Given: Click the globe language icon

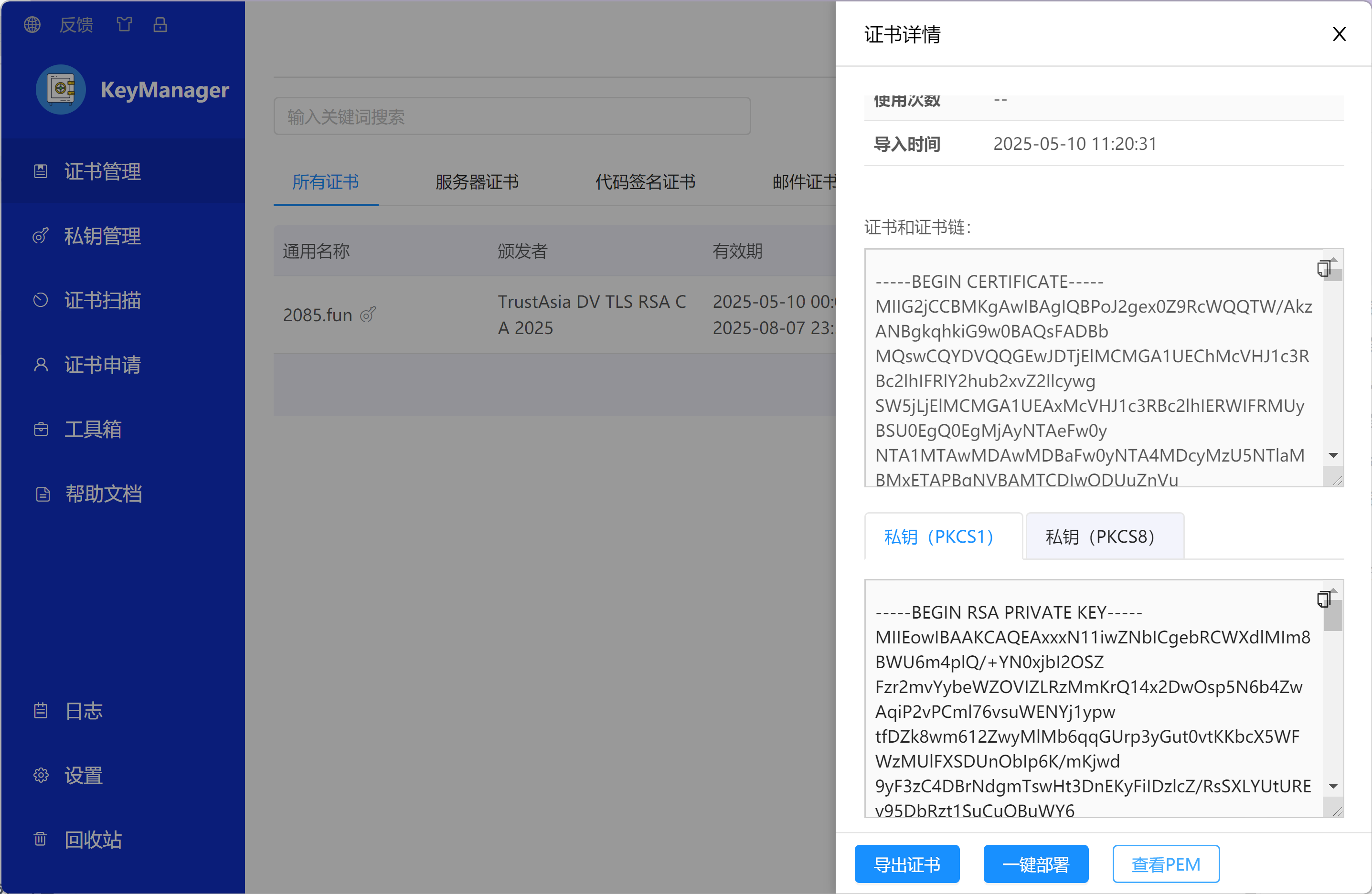Looking at the screenshot, I should (x=32, y=25).
